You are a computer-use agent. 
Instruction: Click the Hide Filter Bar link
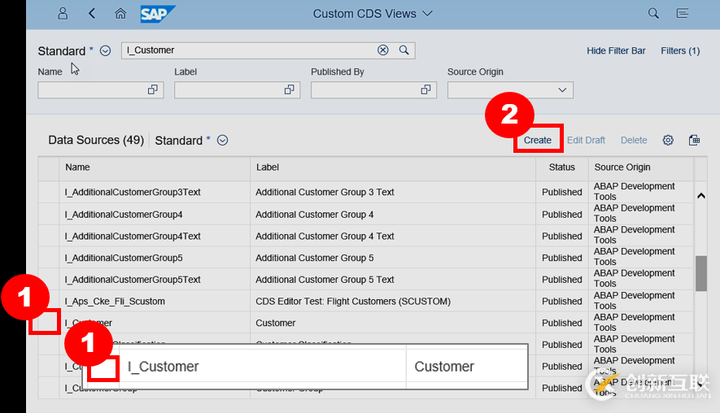(615, 51)
